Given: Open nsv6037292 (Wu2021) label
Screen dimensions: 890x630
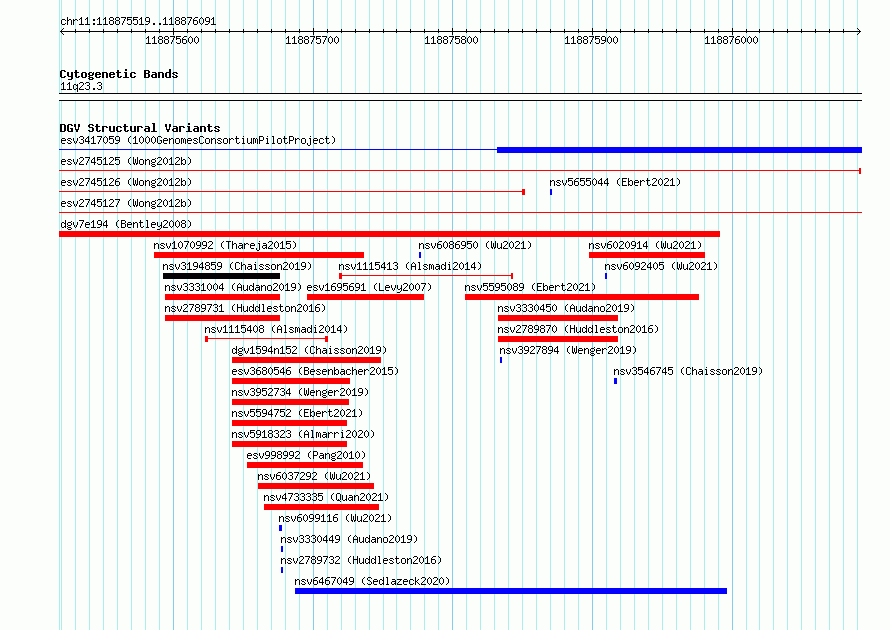Looking at the screenshot, I should (x=314, y=476).
